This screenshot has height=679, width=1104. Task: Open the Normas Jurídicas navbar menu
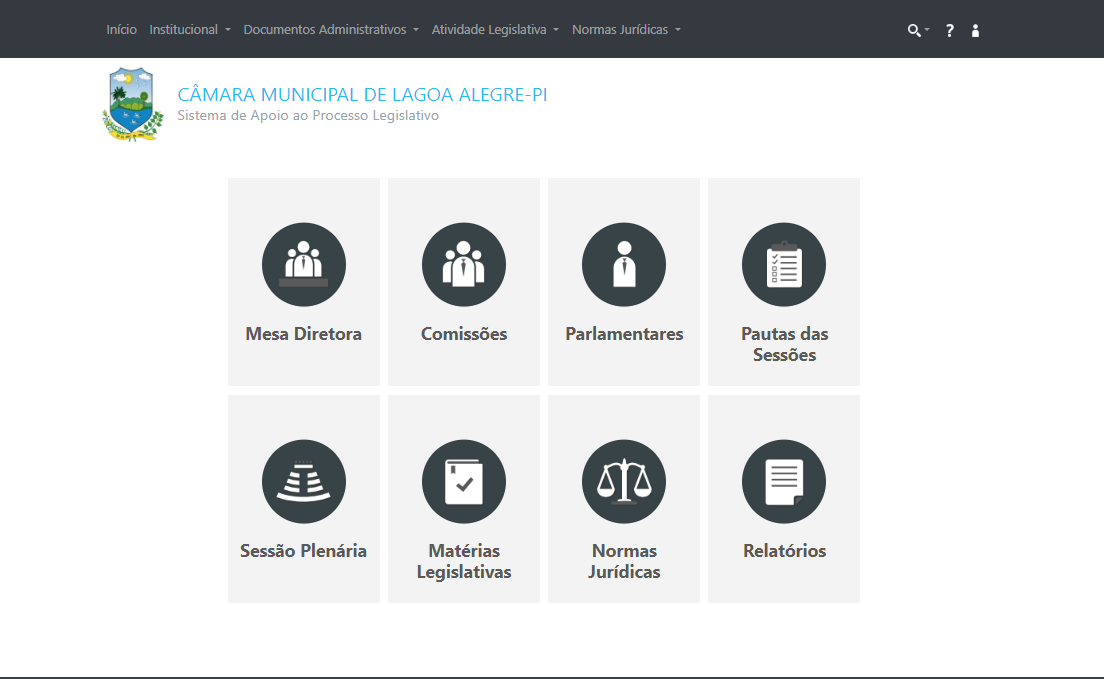(x=626, y=30)
